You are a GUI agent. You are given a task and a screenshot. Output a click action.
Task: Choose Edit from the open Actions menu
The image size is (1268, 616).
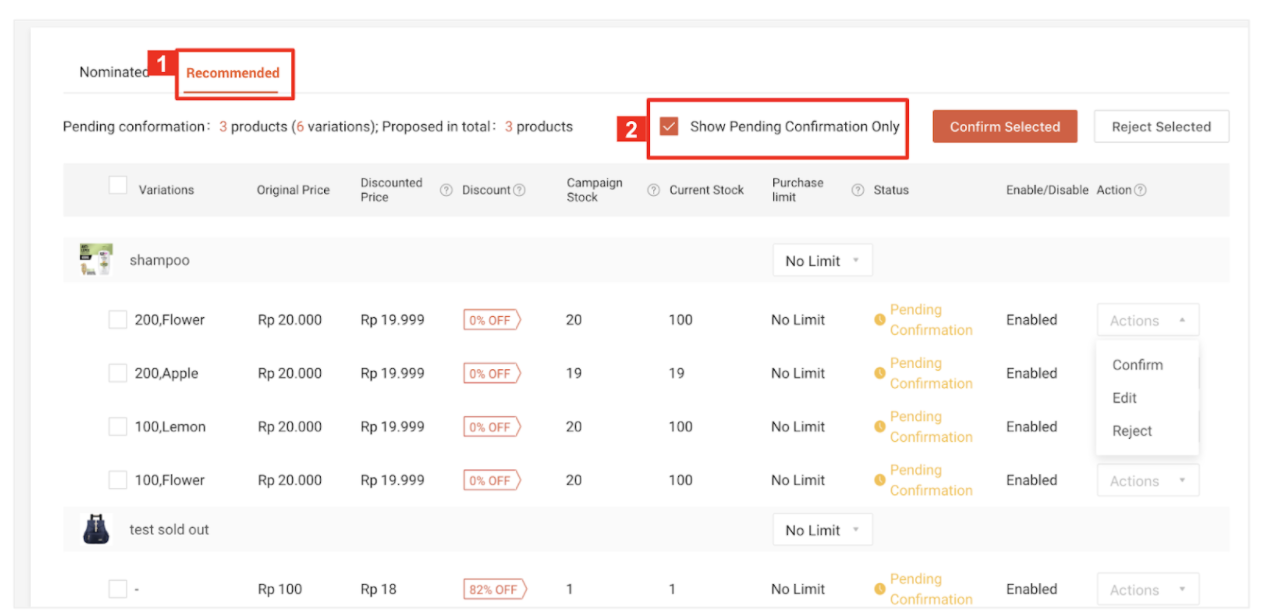[1124, 397]
